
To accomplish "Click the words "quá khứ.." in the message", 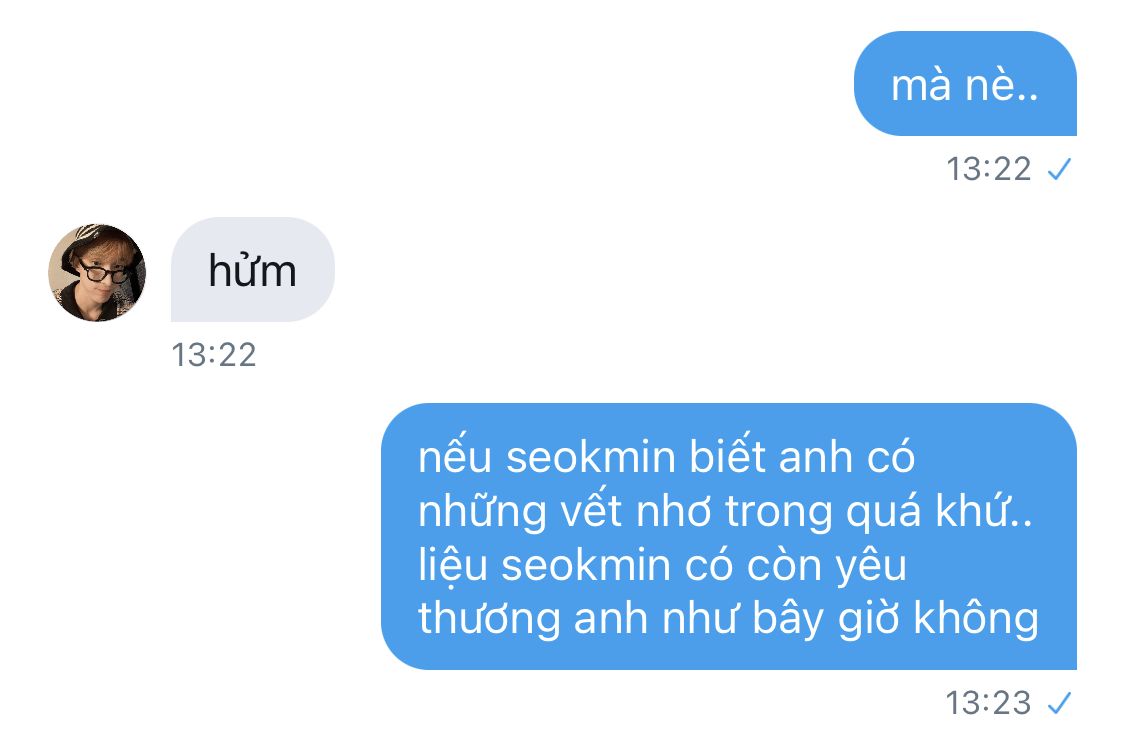I will [940, 512].
